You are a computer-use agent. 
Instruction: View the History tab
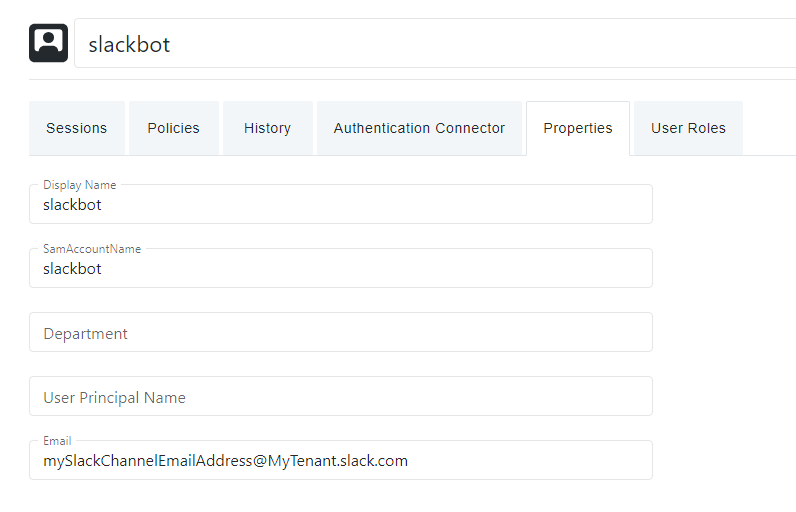click(267, 128)
